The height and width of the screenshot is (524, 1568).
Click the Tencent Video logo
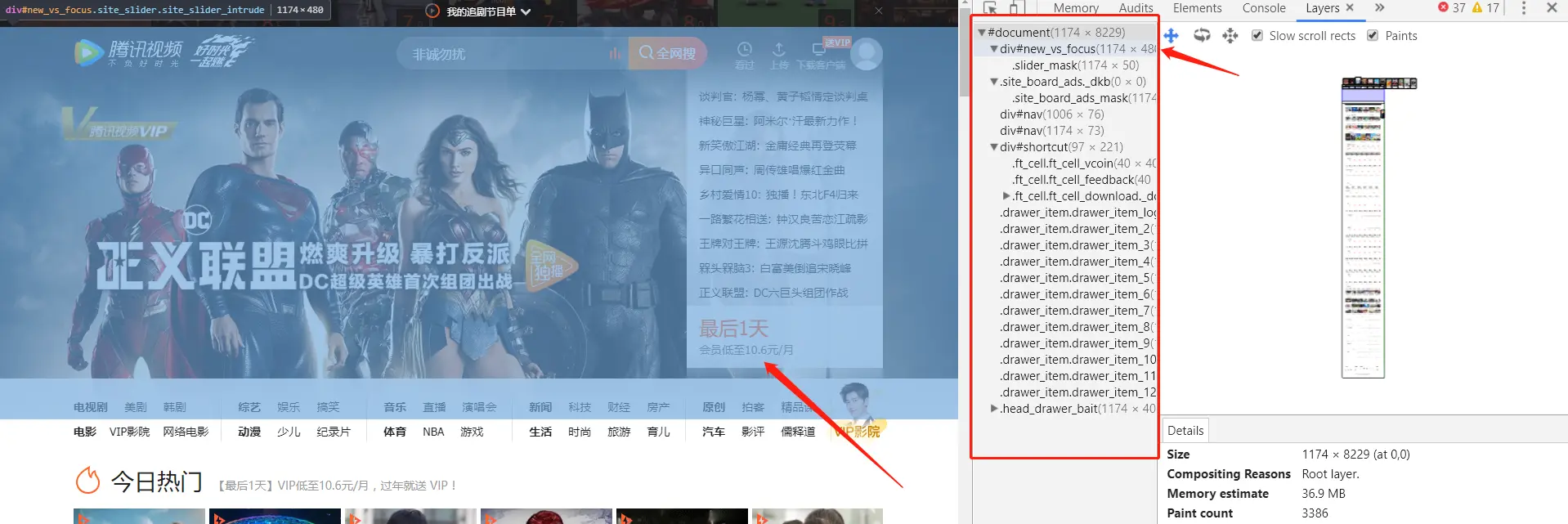[128, 53]
